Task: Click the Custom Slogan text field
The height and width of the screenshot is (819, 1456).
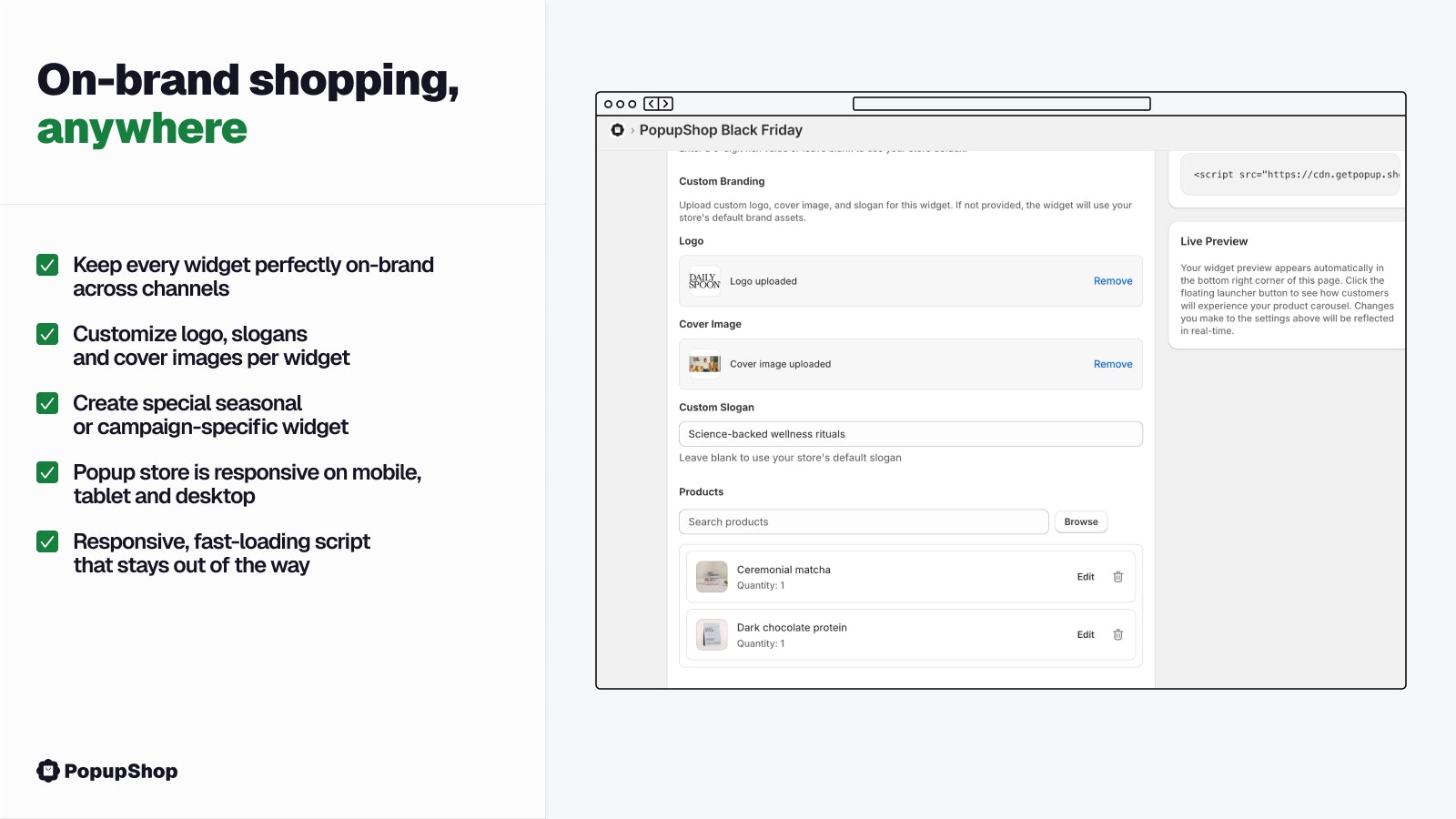Action: coord(910,433)
